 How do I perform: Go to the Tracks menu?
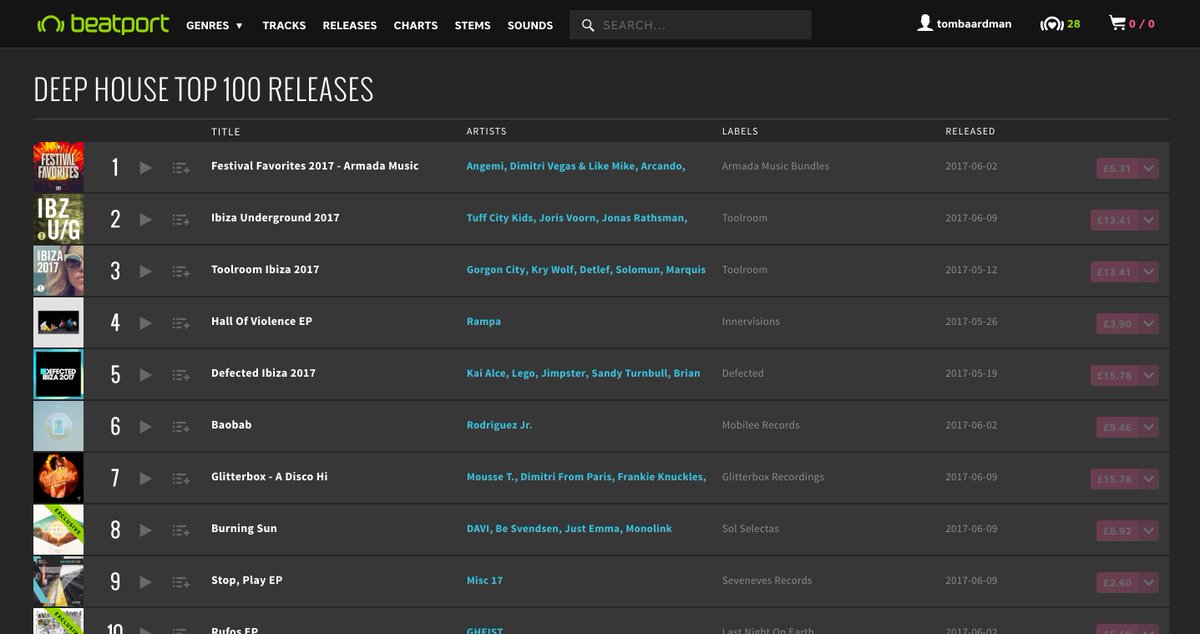coord(284,25)
